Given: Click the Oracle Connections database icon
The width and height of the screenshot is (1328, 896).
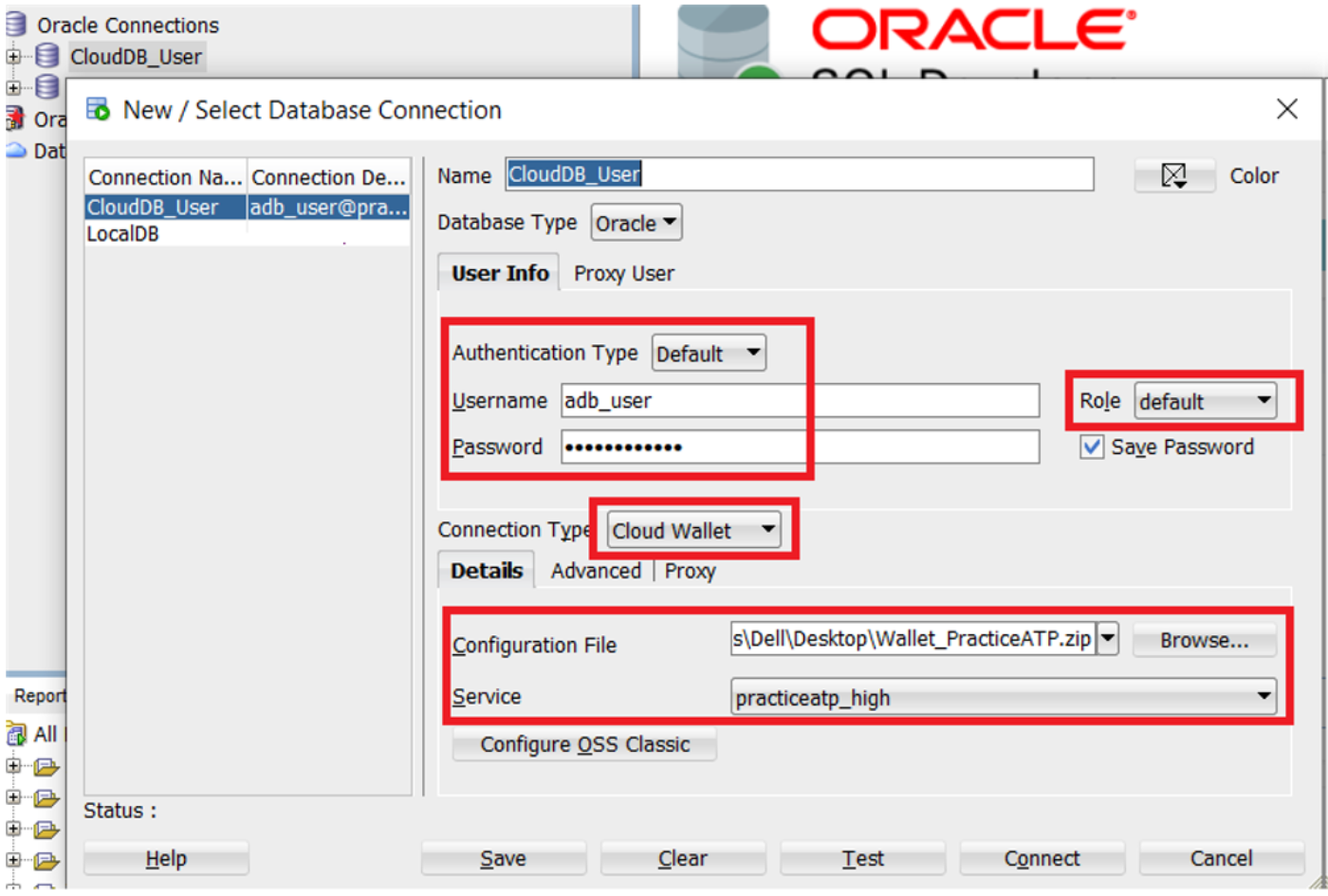Looking at the screenshot, I should [16, 25].
